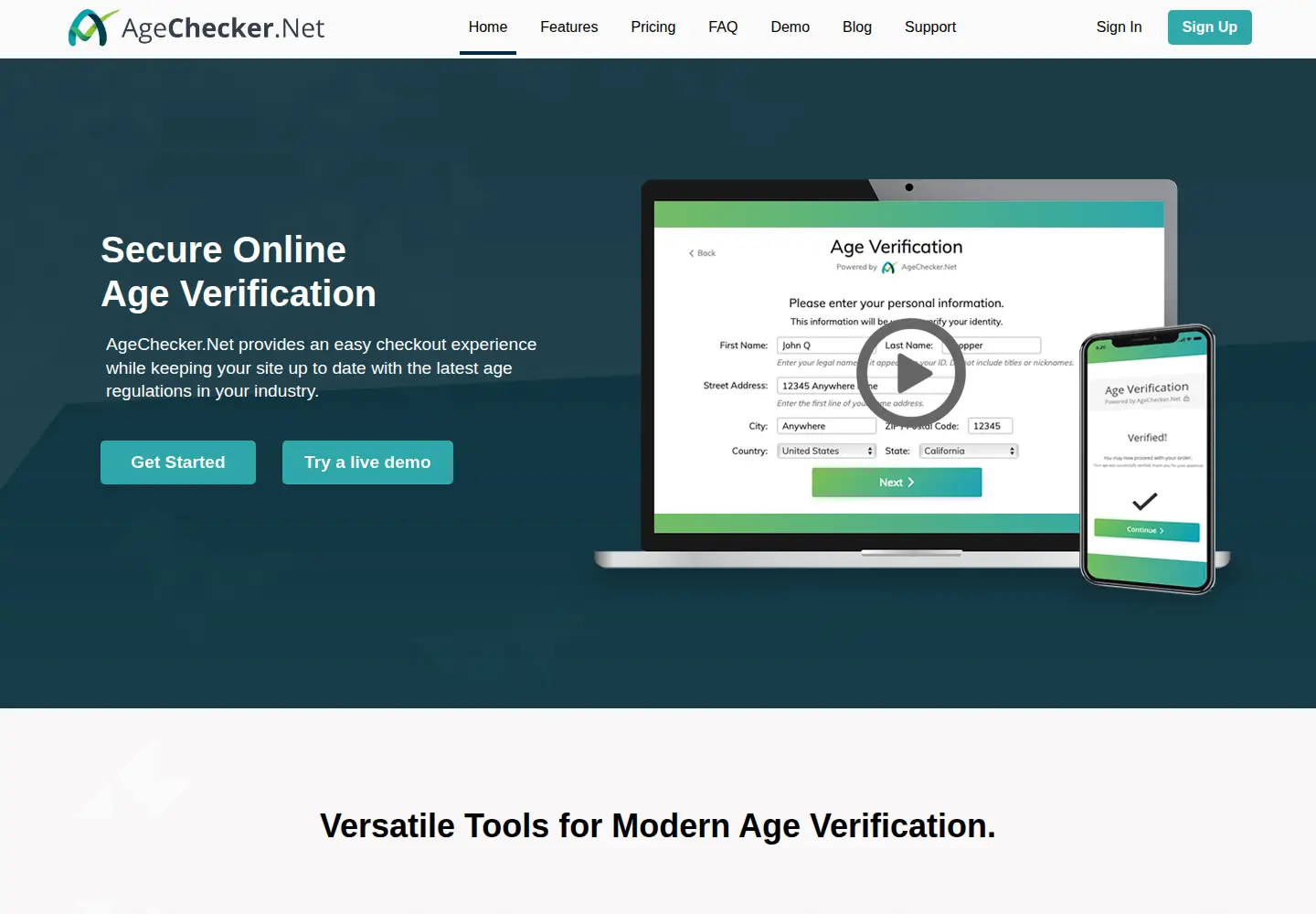Open the Pricing page
Image resolution: width=1316 pixels, height=914 pixels.
click(653, 27)
